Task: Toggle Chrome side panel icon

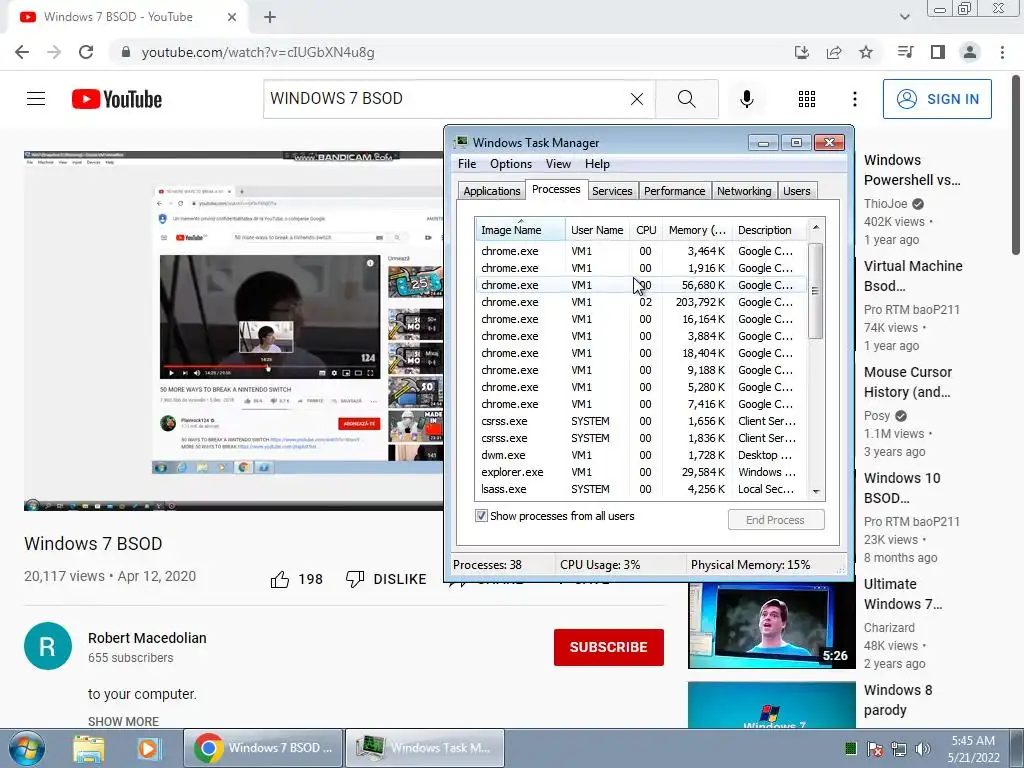Action: tap(938, 52)
